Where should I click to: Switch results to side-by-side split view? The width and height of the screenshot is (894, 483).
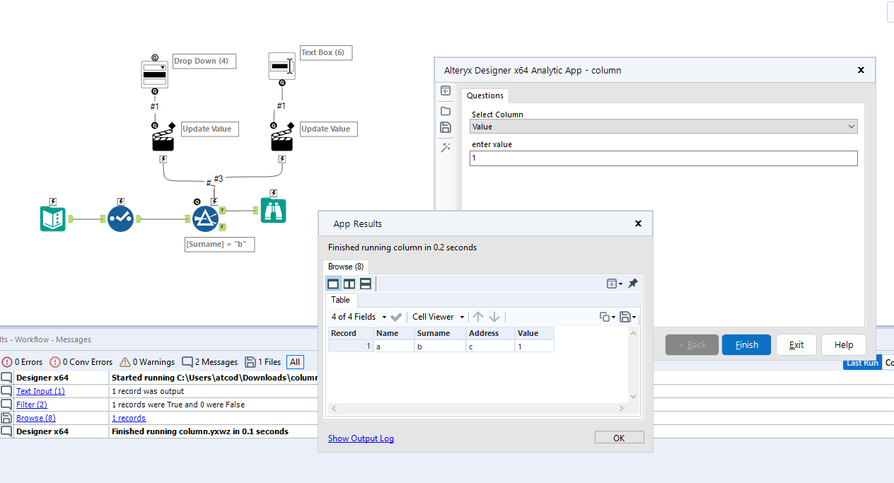(x=349, y=283)
